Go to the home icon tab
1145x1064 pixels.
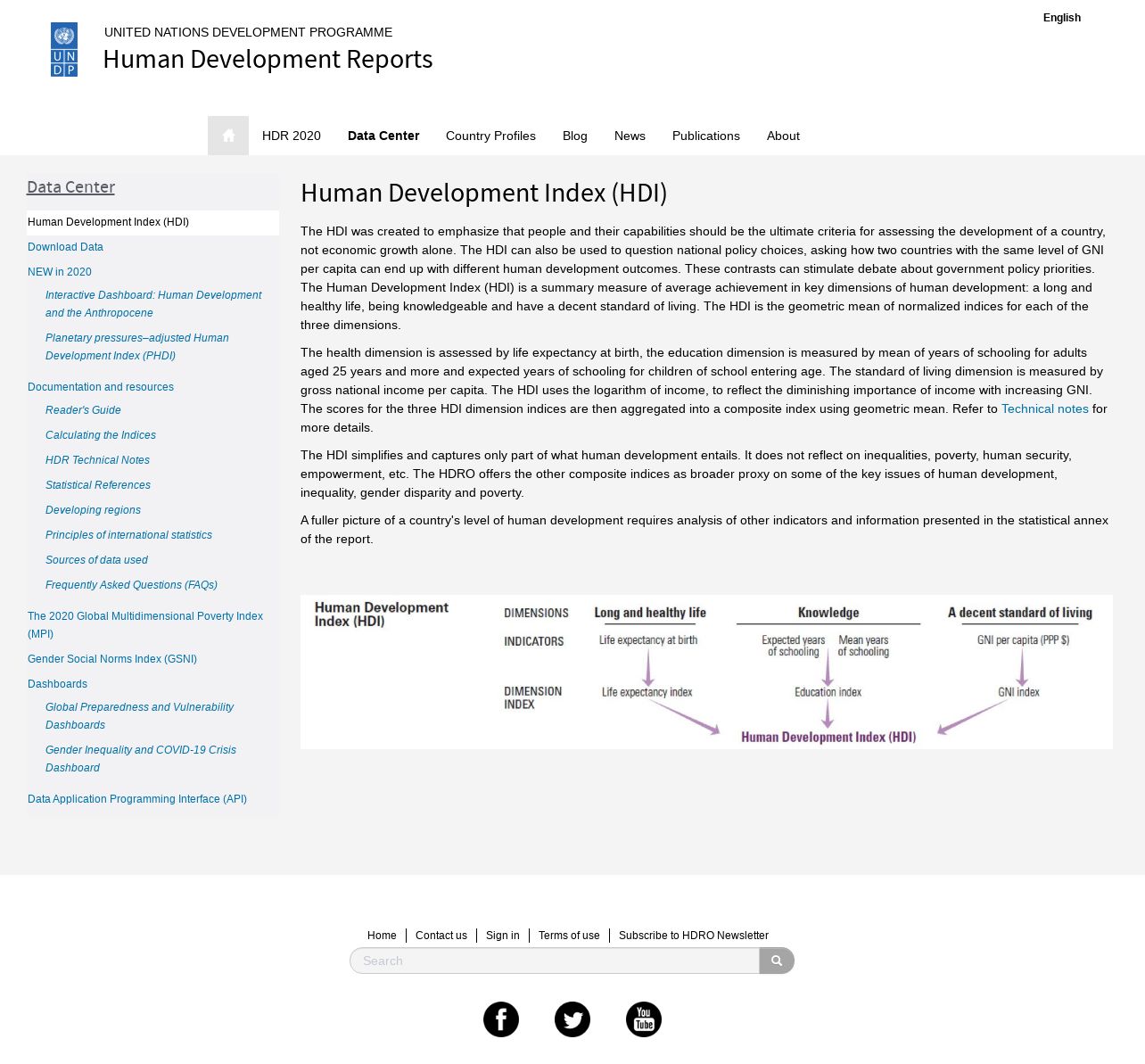[228, 136]
